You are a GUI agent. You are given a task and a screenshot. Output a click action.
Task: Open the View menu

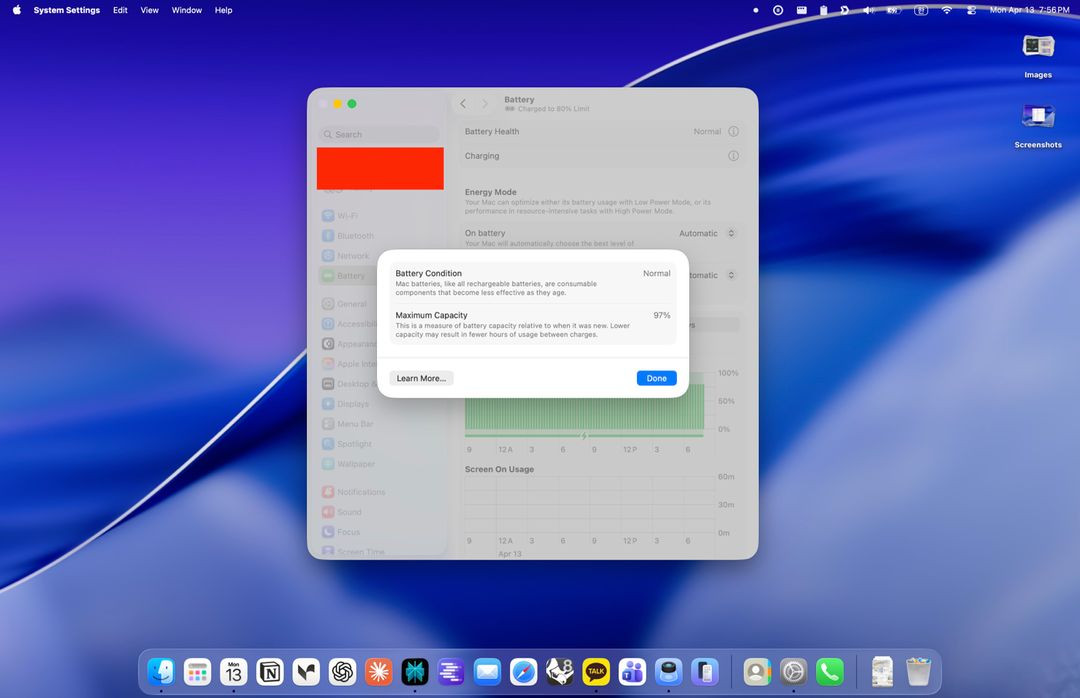tap(149, 10)
